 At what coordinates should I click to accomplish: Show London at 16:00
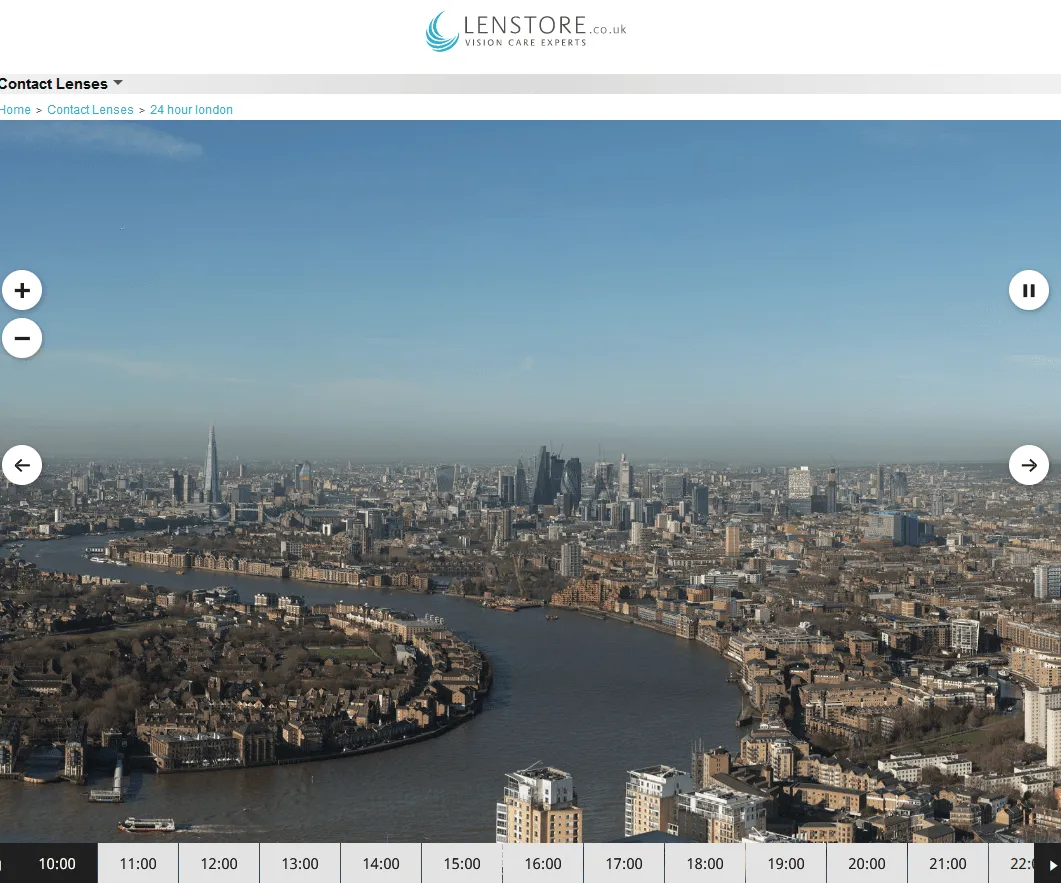click(543, 863)
